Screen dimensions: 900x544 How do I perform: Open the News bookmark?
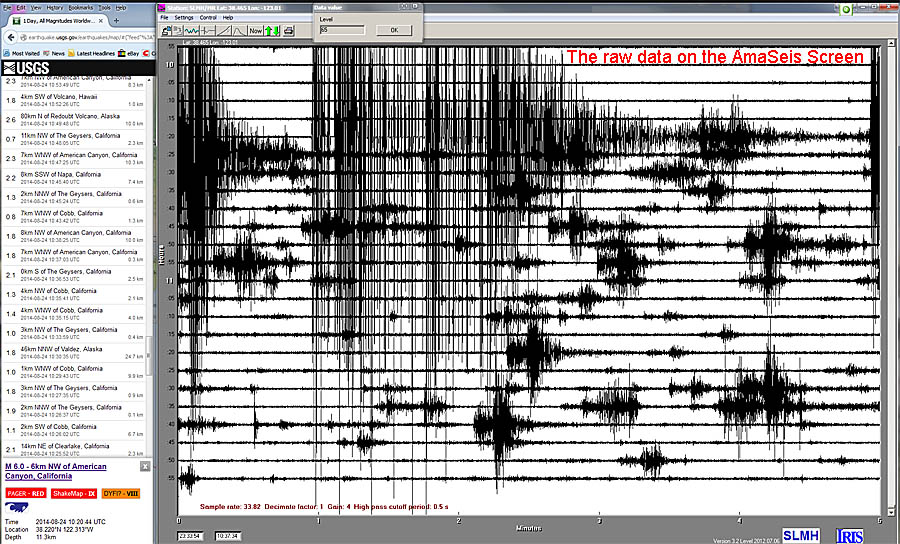tap(55, 53)
